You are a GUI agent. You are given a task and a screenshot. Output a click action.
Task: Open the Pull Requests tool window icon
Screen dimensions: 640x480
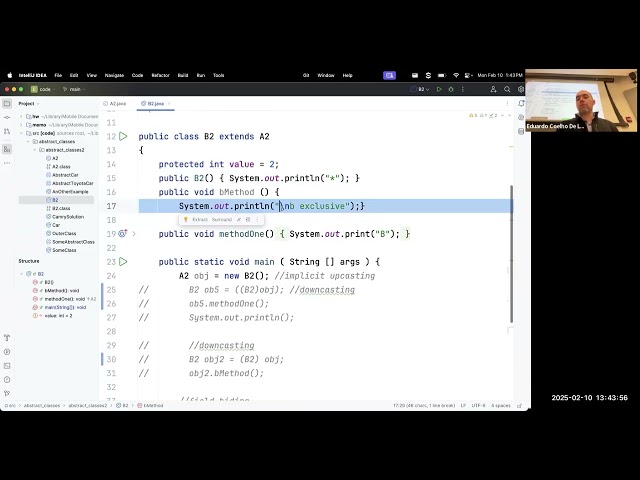point(7,131)
